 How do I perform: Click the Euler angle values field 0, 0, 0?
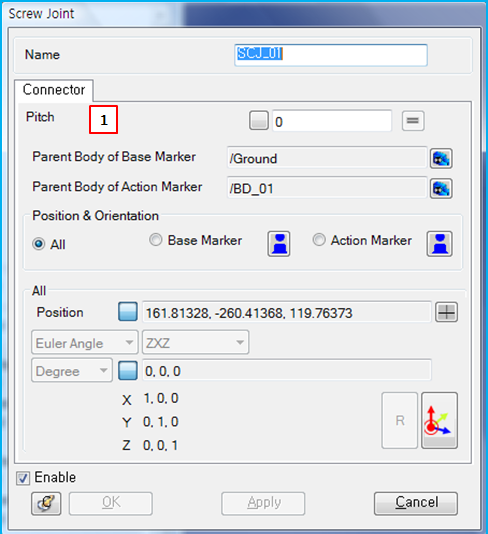tap(287, 370)
